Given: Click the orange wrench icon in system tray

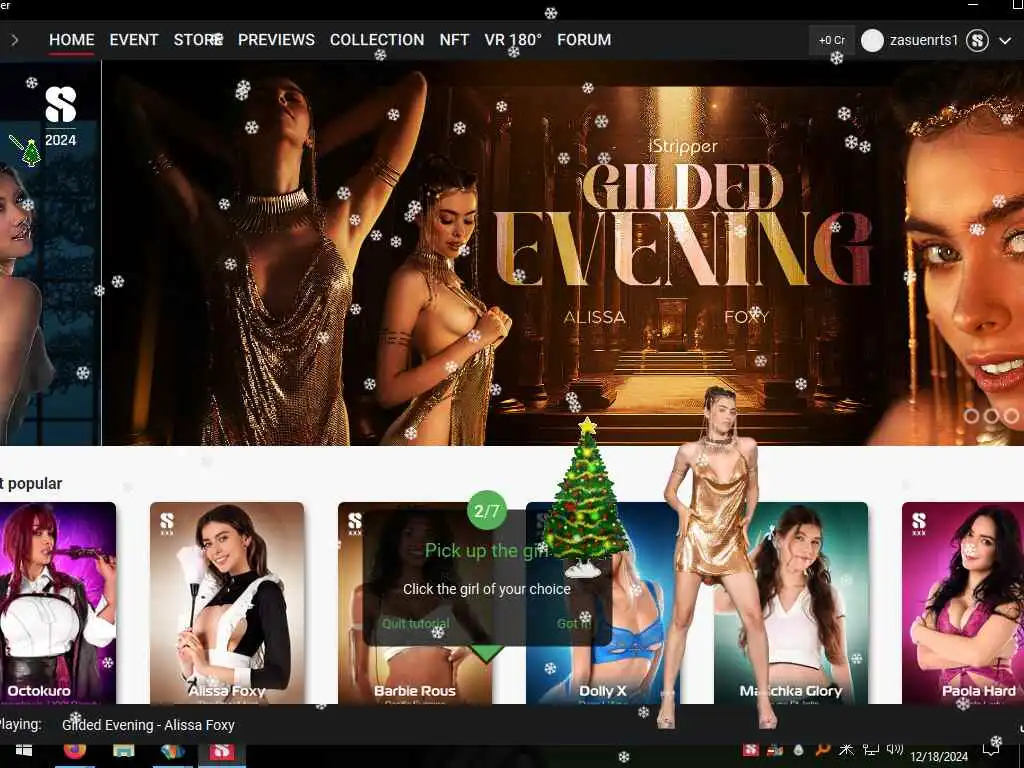Looking at the screenshot, I should [x=823, y=750].
